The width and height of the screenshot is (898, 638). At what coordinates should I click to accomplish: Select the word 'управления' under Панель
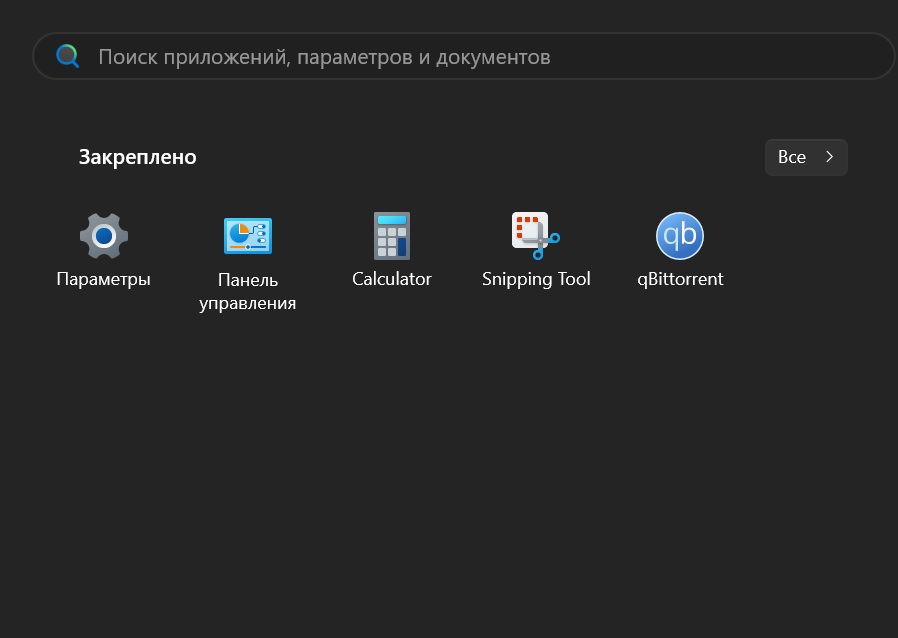coord(248,303)
